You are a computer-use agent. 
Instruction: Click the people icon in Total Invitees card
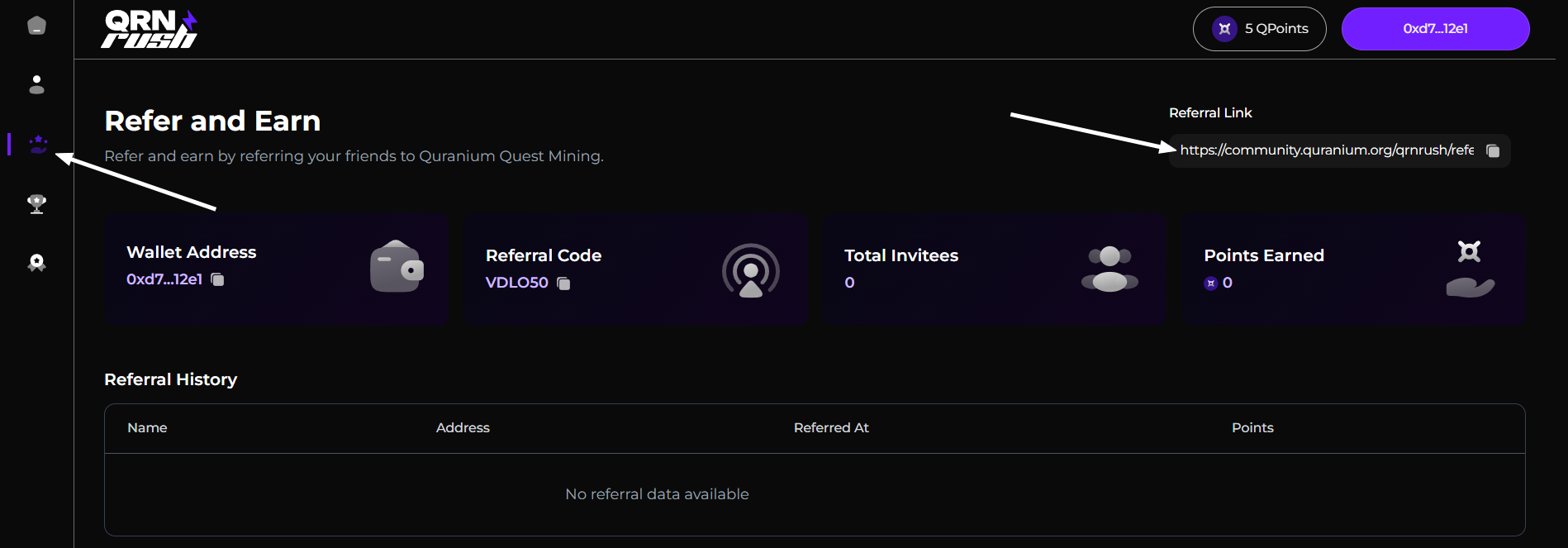pyautogui.click(x=1109, y=269)
